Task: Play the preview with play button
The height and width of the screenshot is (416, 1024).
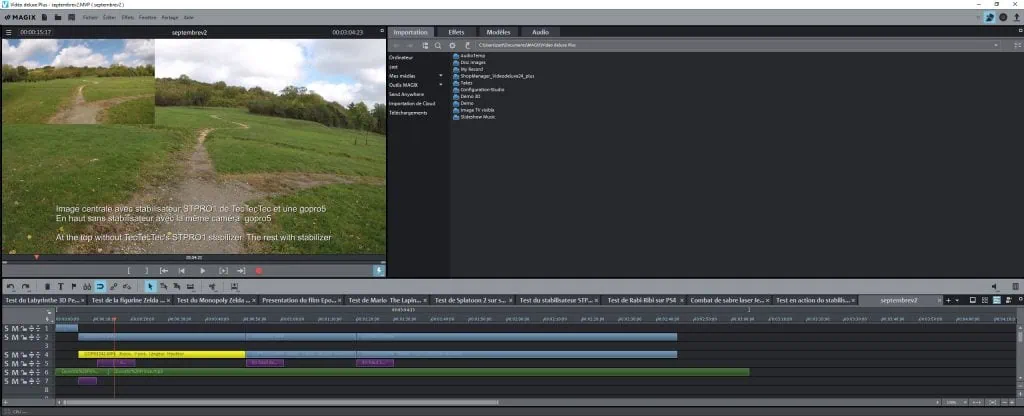Action: coord(202,270)
